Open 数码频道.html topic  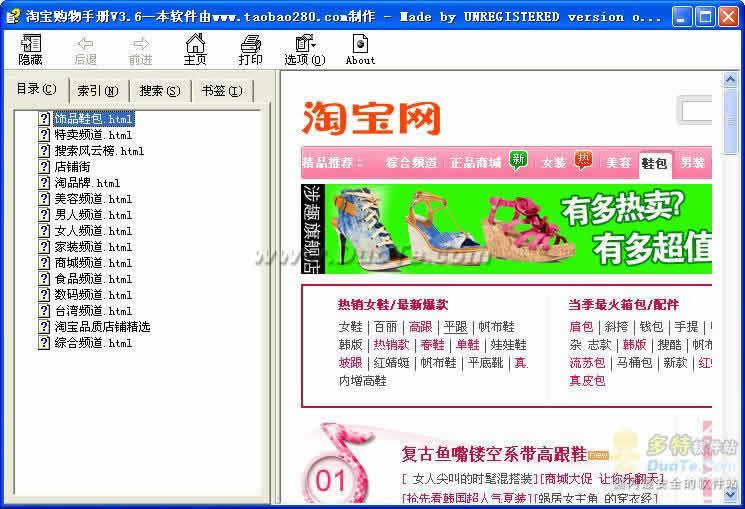[93, 295]
